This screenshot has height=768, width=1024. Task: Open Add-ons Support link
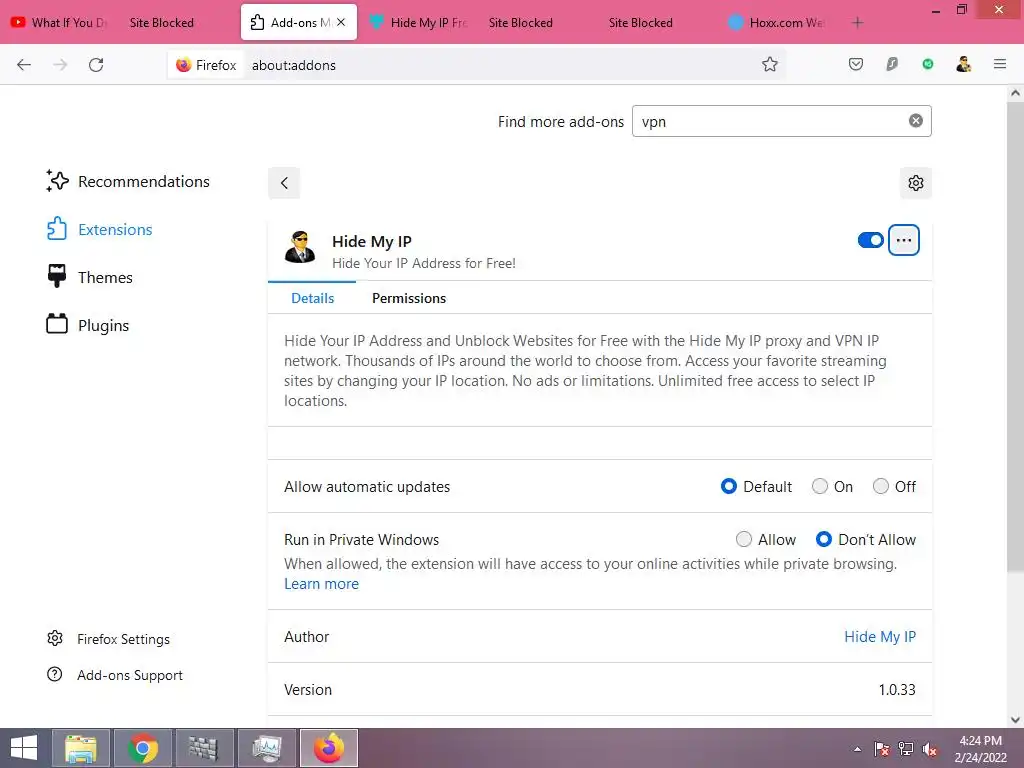tap(115, 675)
